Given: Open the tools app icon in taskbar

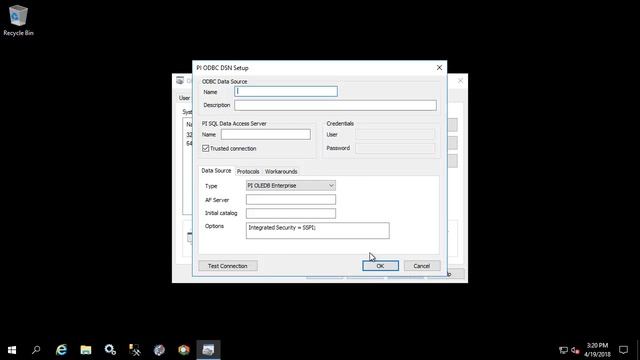Looking at the screenshot, I should (135, 350).
